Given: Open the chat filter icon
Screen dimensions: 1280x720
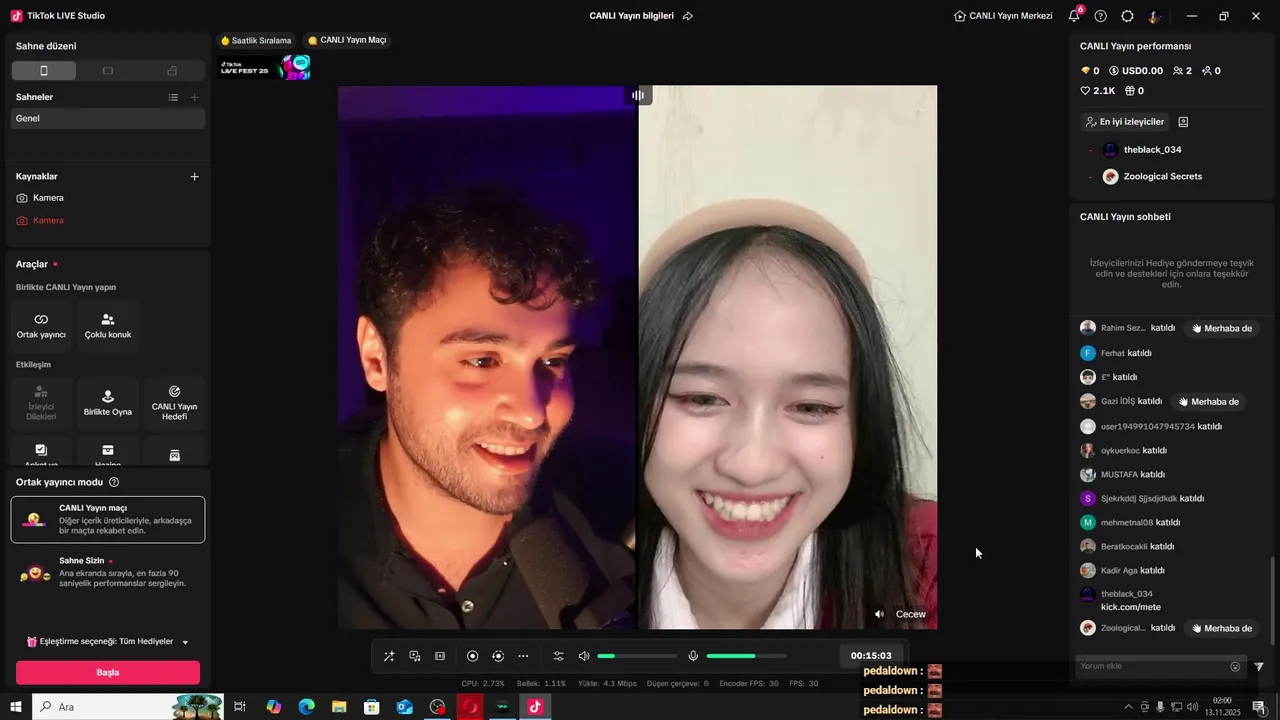Looking at the screenshot, I should point(1259,666).
